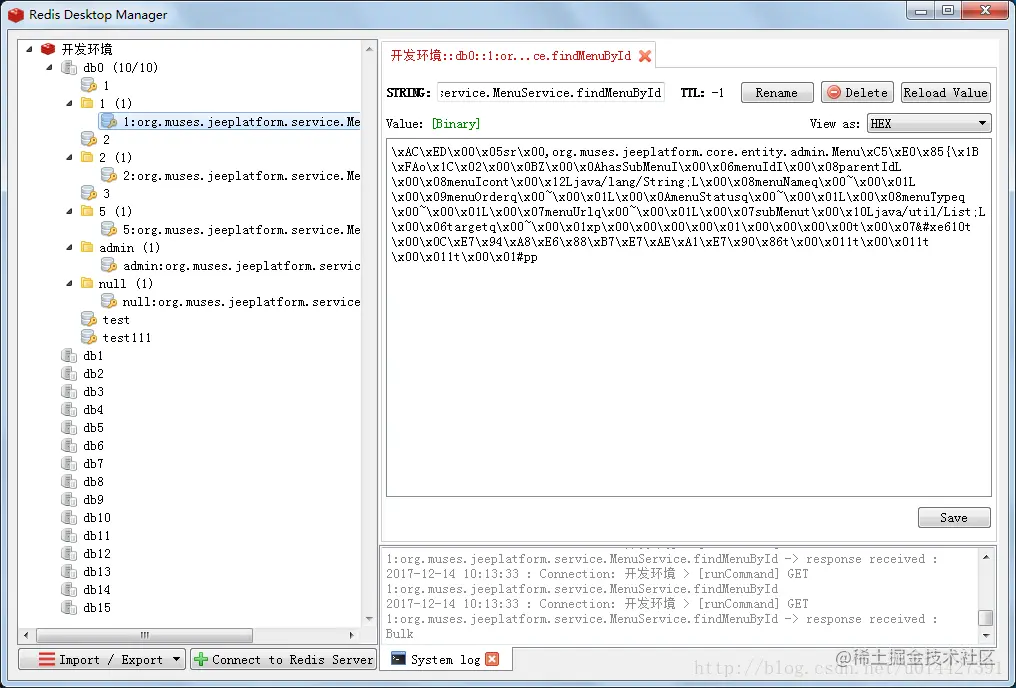Click the green plus Connect icon
The image size is (1016, 688).
[x=201, y=659]
